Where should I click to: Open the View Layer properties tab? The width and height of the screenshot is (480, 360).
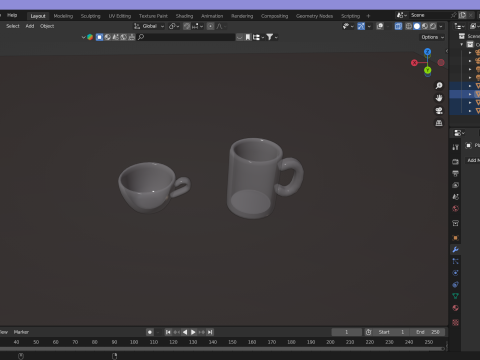455,185
